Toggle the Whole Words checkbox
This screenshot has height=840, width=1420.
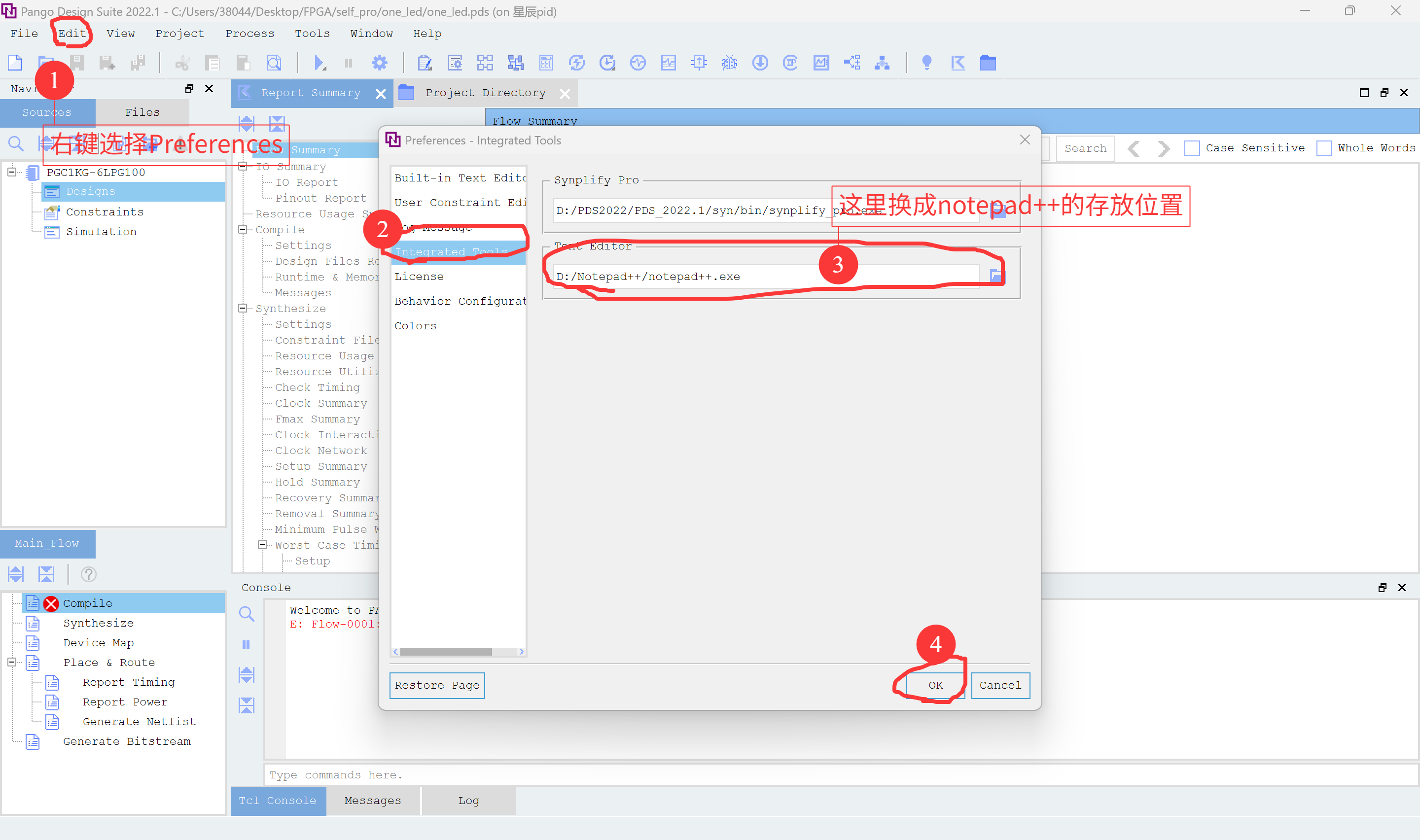[1324, 148]
